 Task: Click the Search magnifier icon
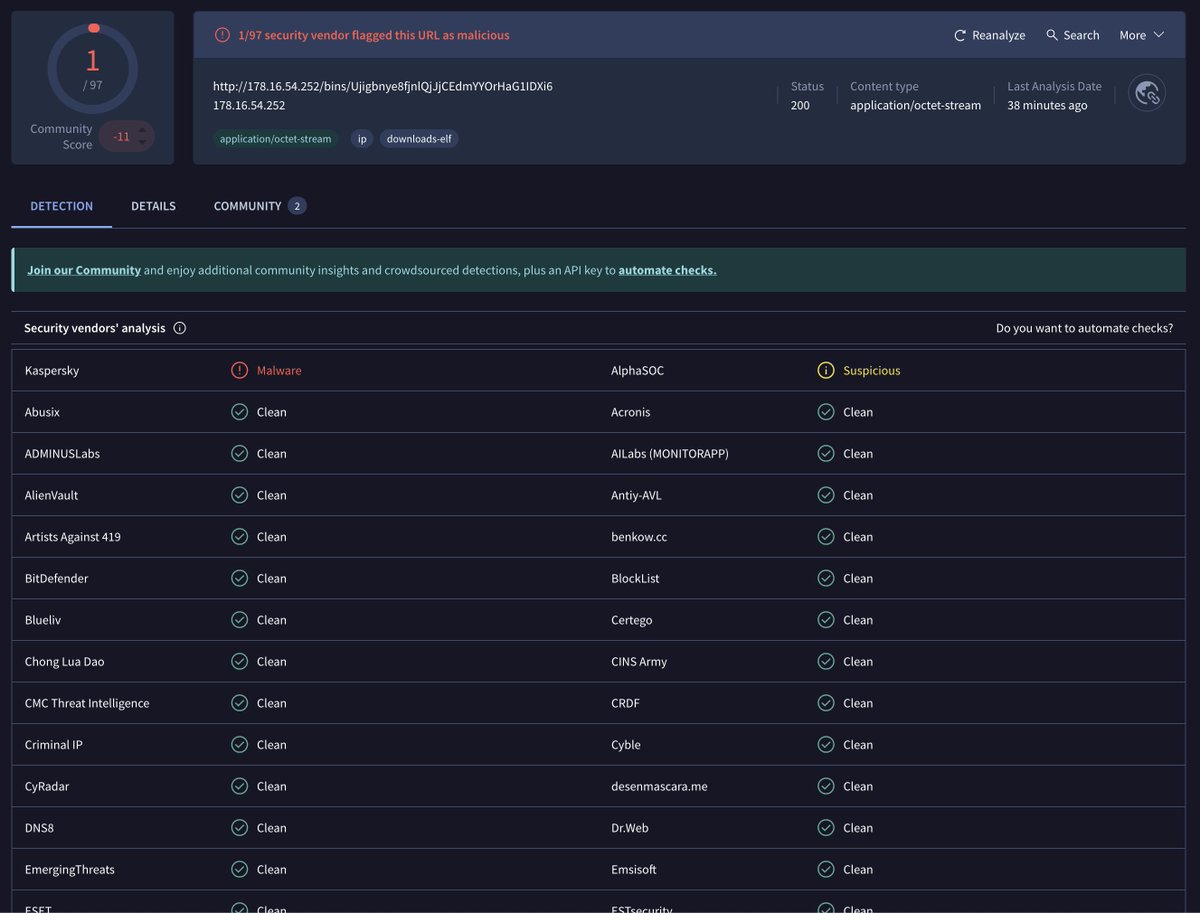click(x=1052, y=35)
